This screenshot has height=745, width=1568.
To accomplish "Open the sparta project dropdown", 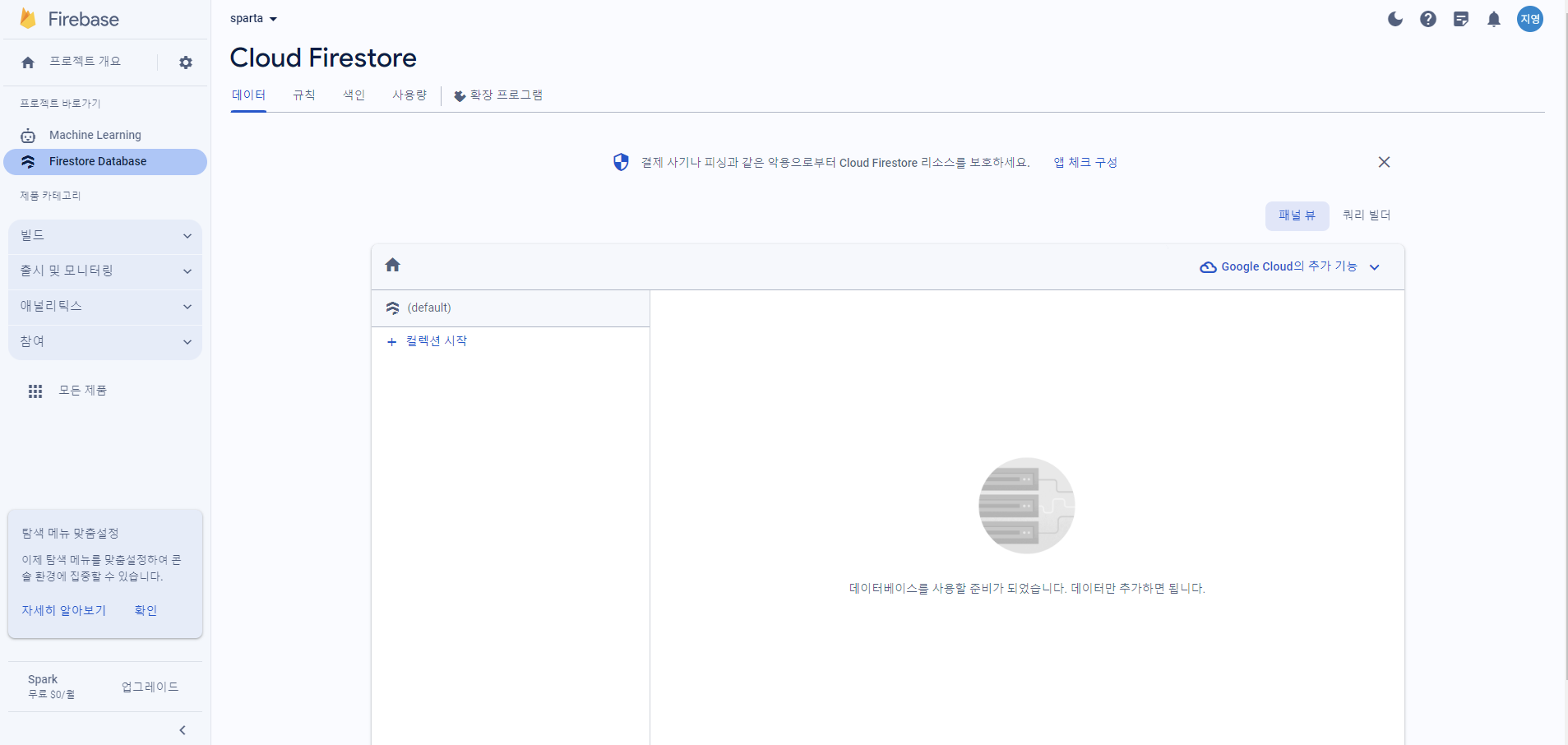I will [x=253, y=19].
